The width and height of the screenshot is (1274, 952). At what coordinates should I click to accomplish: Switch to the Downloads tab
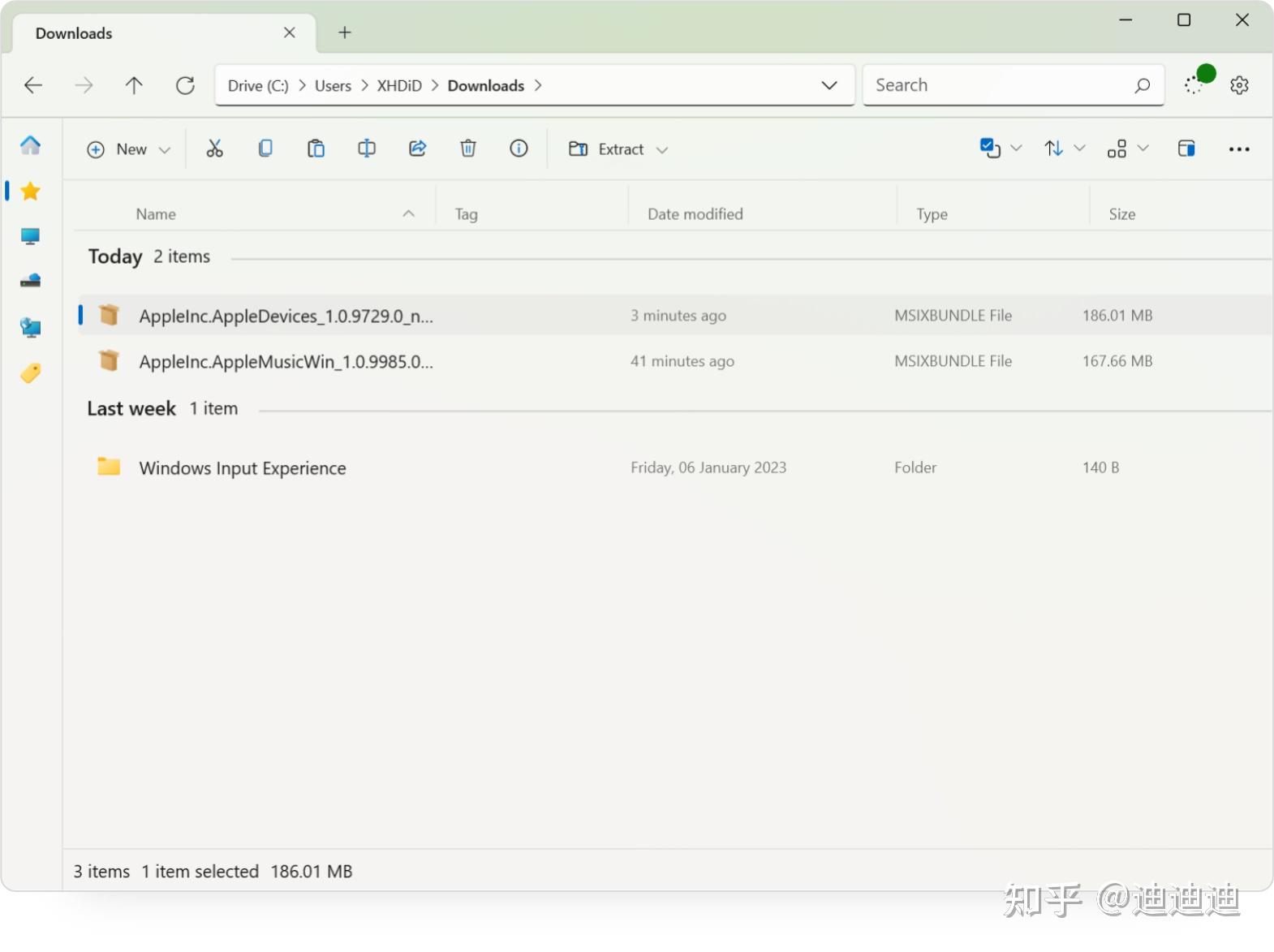(x=164, y=33)
